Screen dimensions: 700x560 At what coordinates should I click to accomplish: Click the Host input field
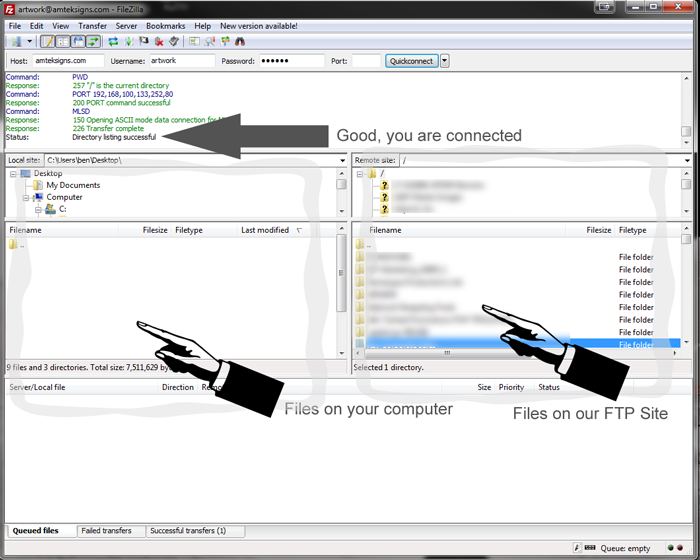point(68,61)
